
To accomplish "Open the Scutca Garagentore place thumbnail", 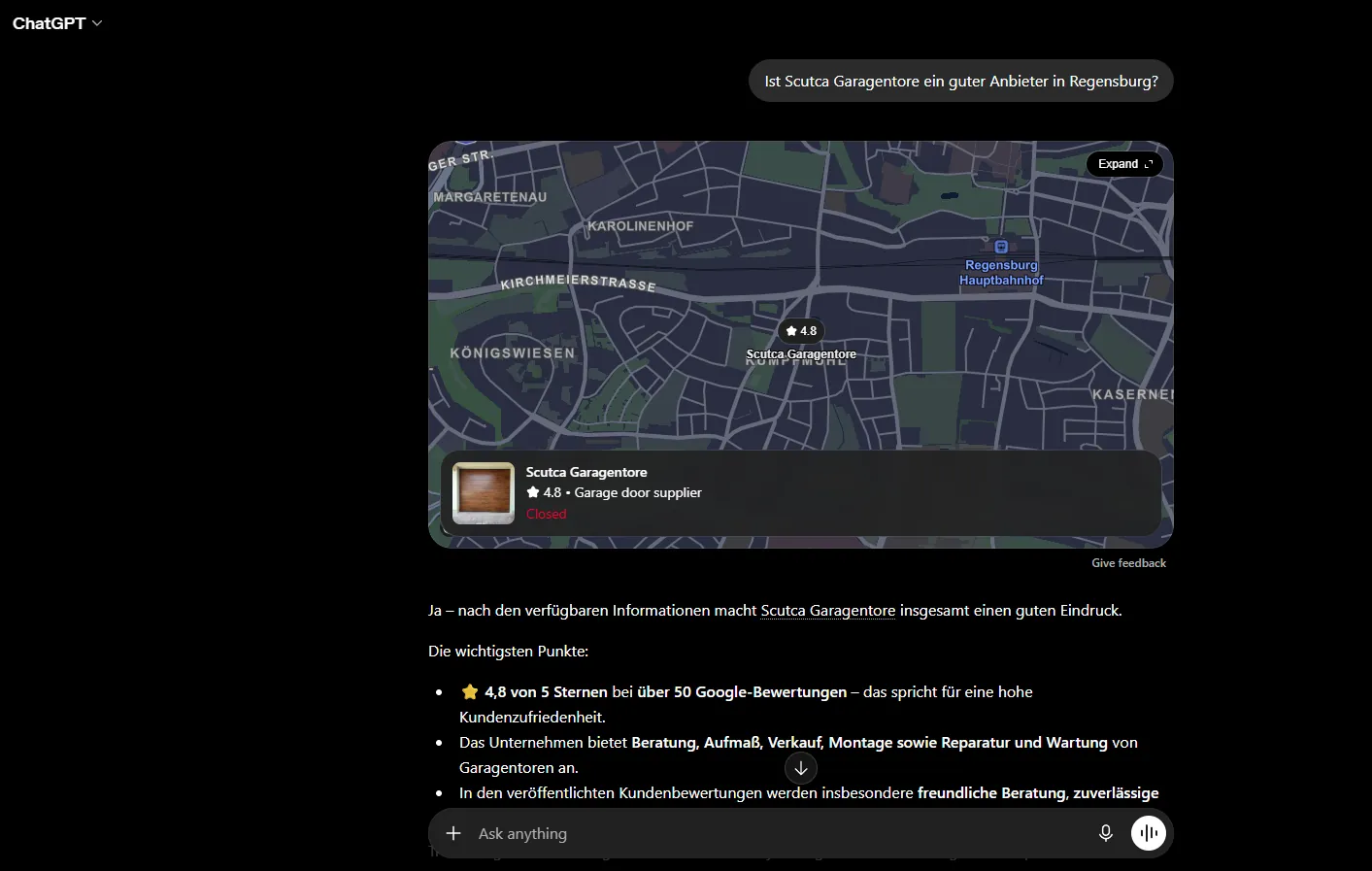I will tap(484, 493).
